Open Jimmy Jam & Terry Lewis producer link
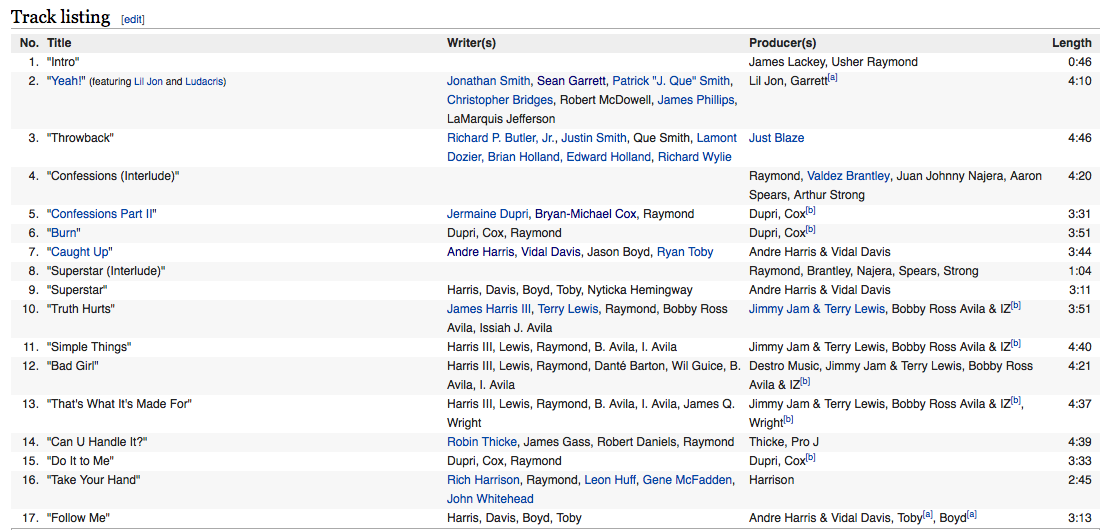The width and height of the screenshot is (1112, 530). pyautogui.click(x=816, y=309)
